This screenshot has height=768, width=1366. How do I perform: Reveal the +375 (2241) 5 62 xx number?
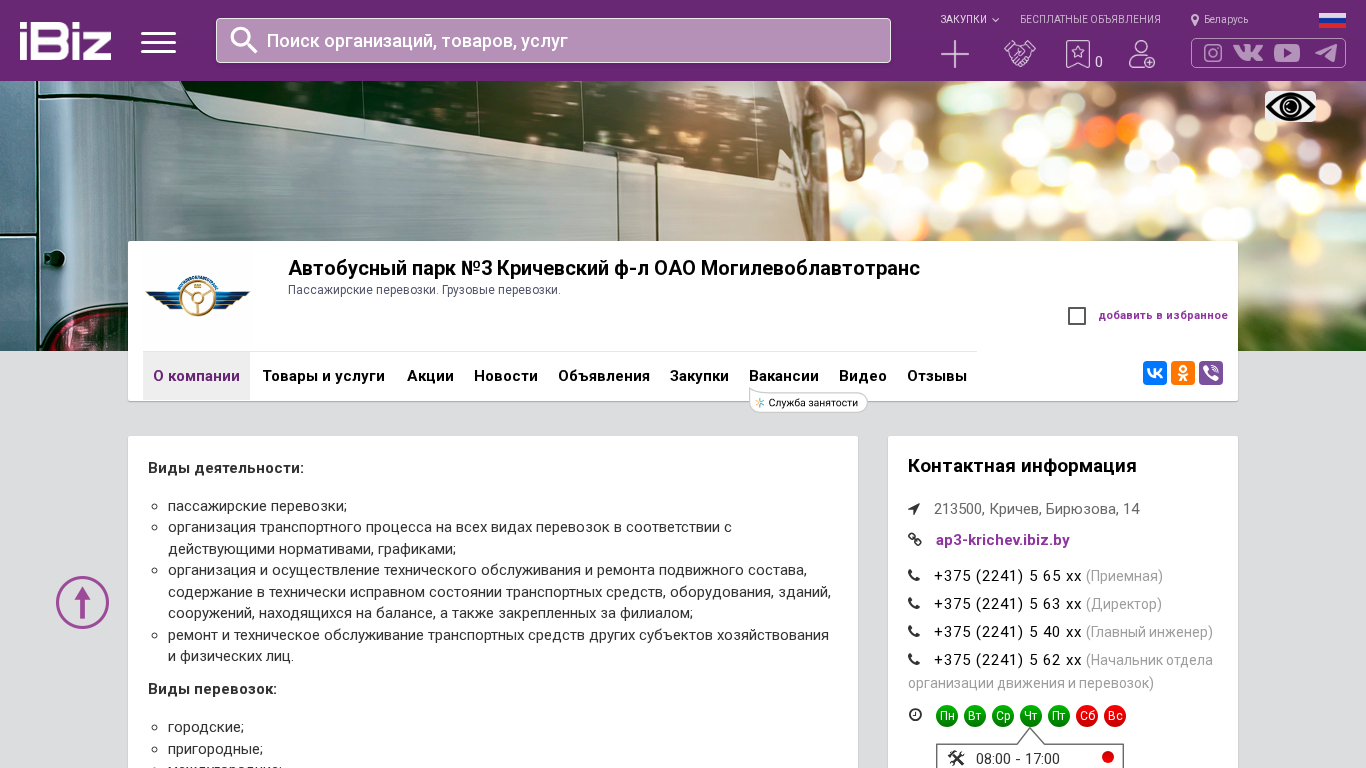click(1008, 660)
